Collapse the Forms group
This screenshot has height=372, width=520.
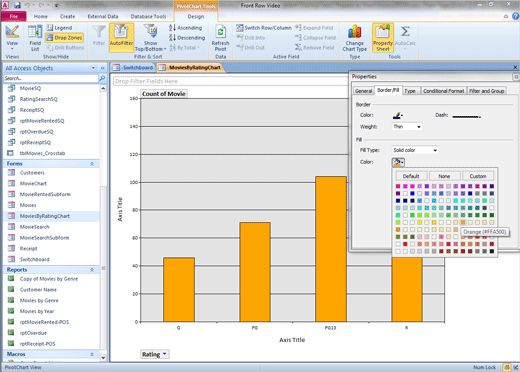(92, 164)
